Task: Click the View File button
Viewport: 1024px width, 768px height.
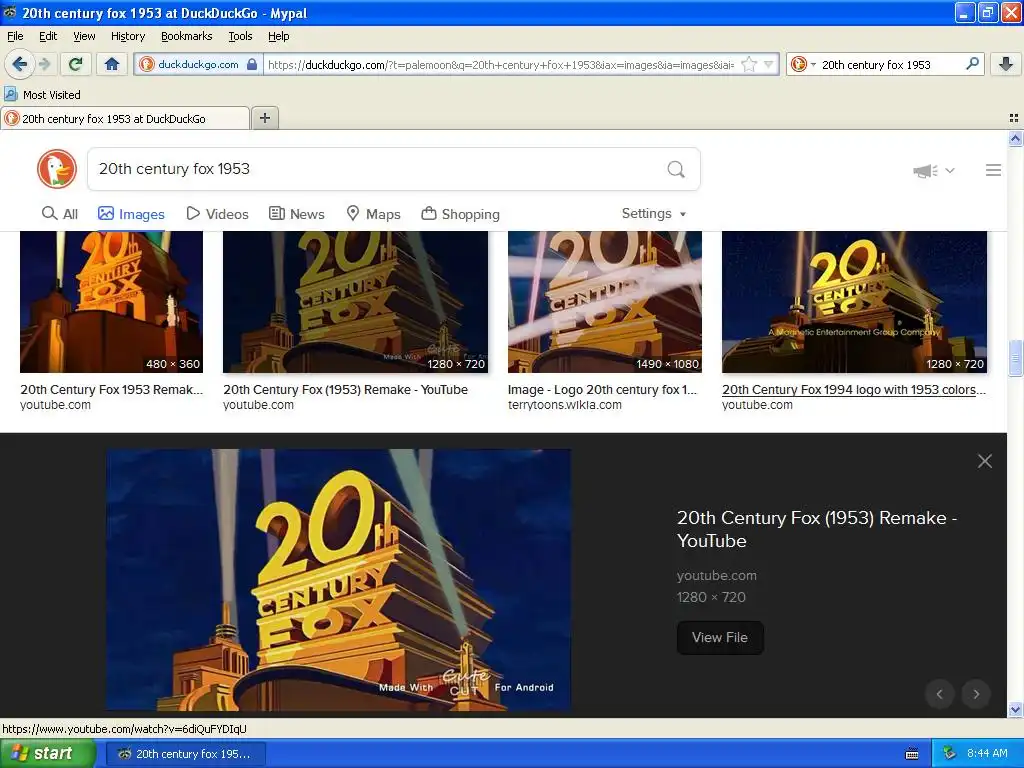Action: click(720, 637)
